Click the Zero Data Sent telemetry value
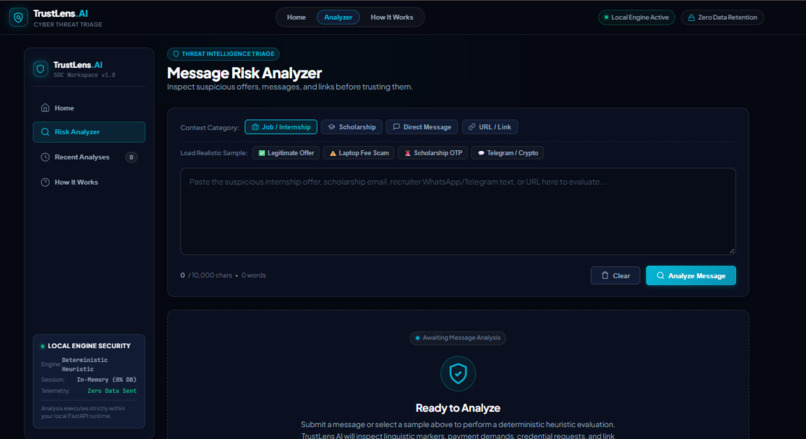Viewport: 806px width, 439px height. [112, 391]
